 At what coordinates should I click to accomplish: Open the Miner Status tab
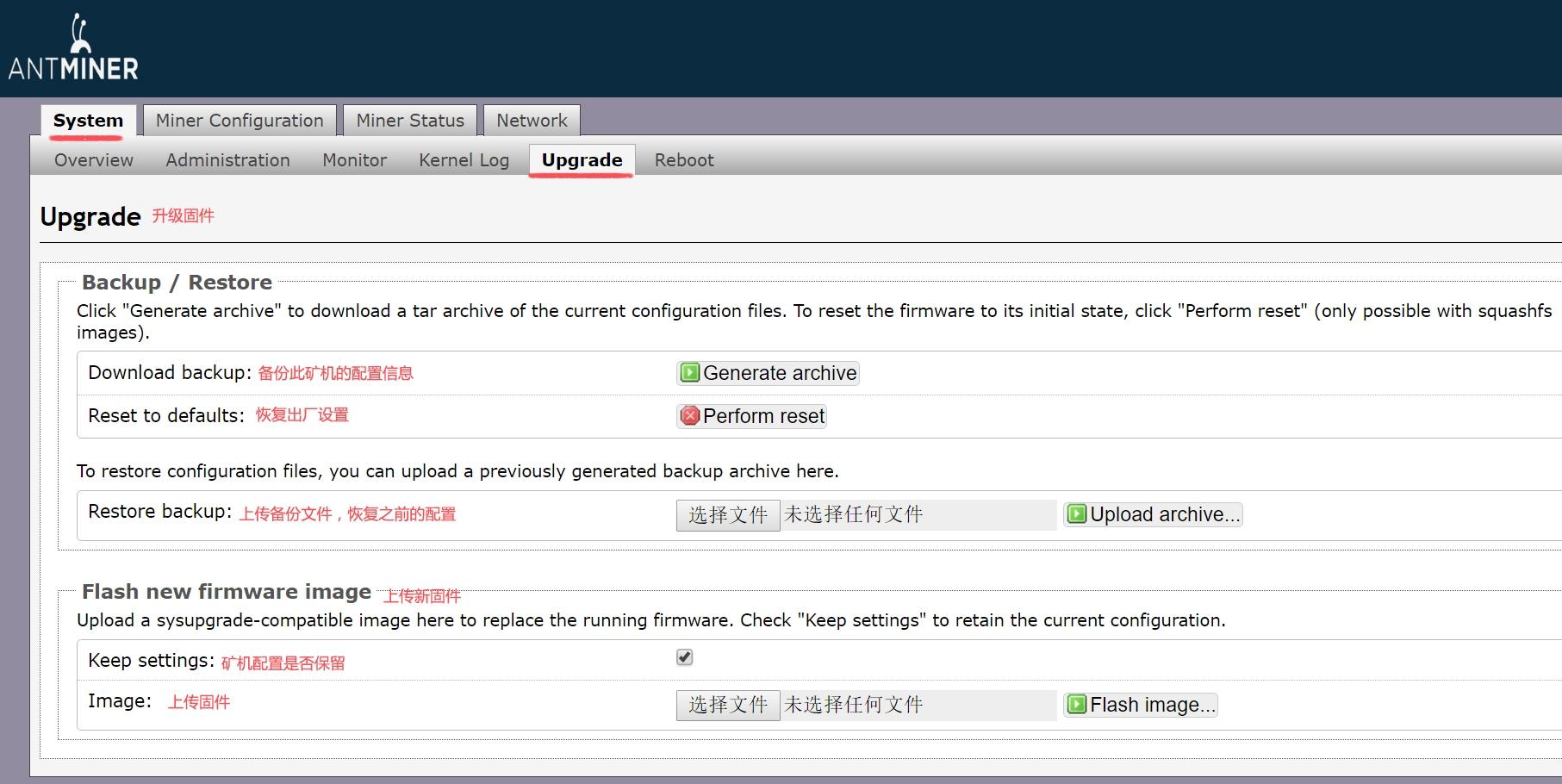(x=409, y=120)
